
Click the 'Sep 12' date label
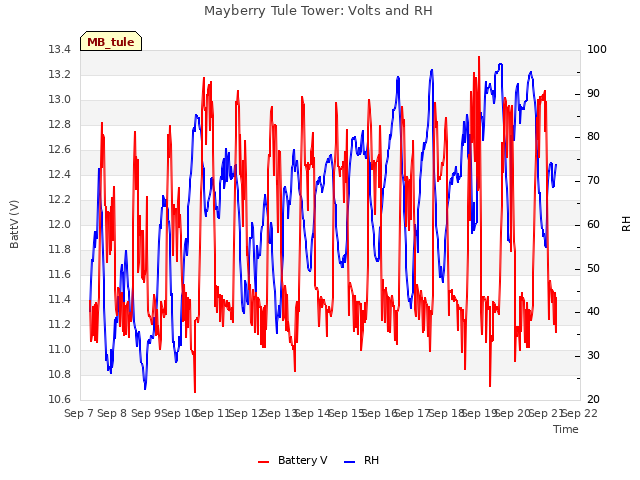click(x=247, y=414)
